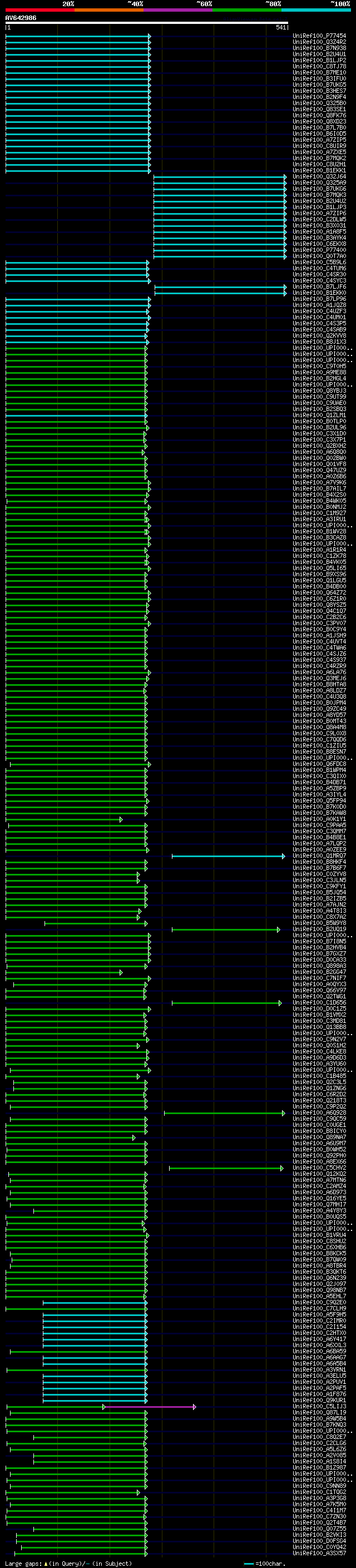Select the UniRef100_P77400 label

pos(319,250)
